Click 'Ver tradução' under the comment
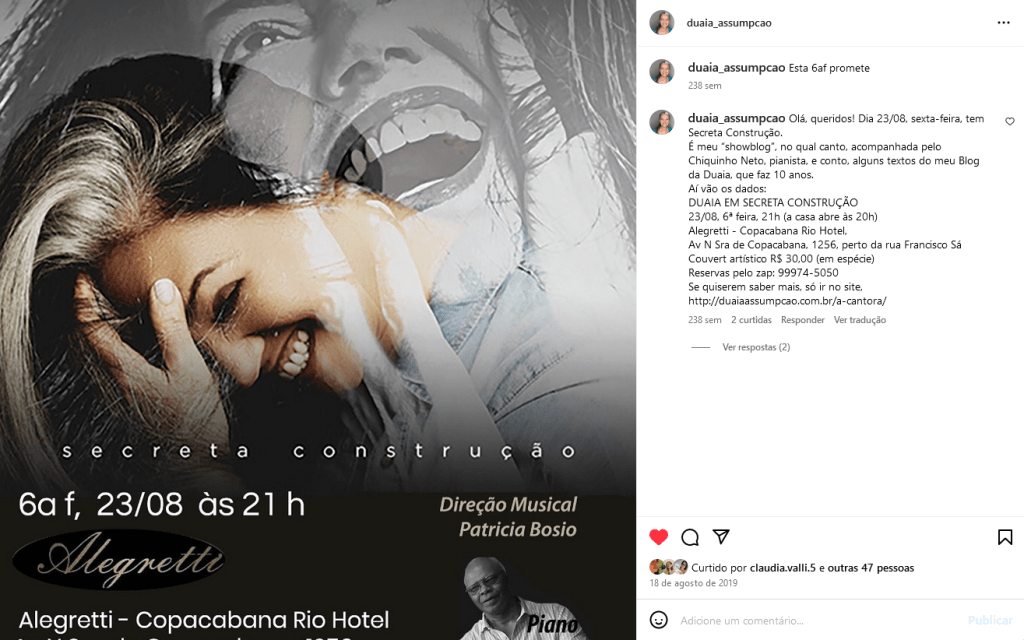Screen dimensions: 1024x640 tap(859, 320)
